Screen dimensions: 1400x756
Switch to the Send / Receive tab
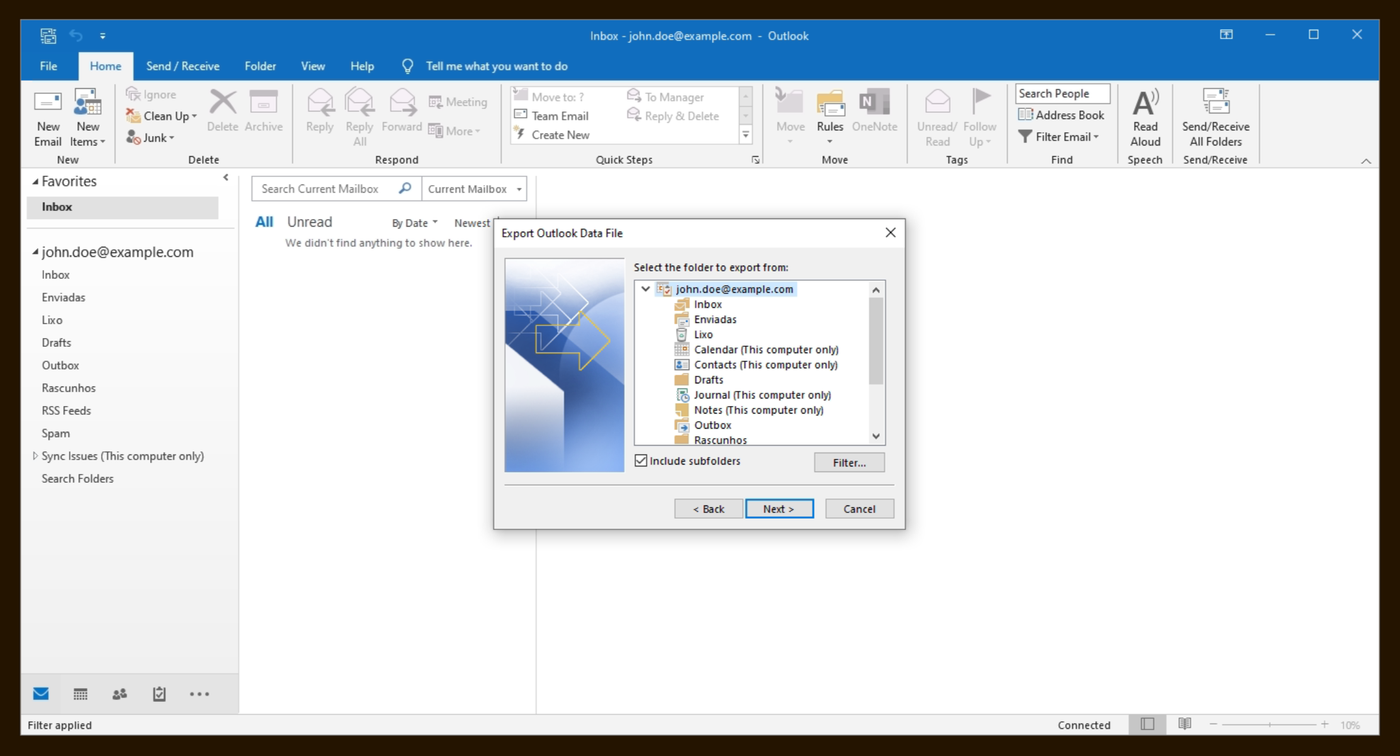pyautogui.click(x=183, y=66)
